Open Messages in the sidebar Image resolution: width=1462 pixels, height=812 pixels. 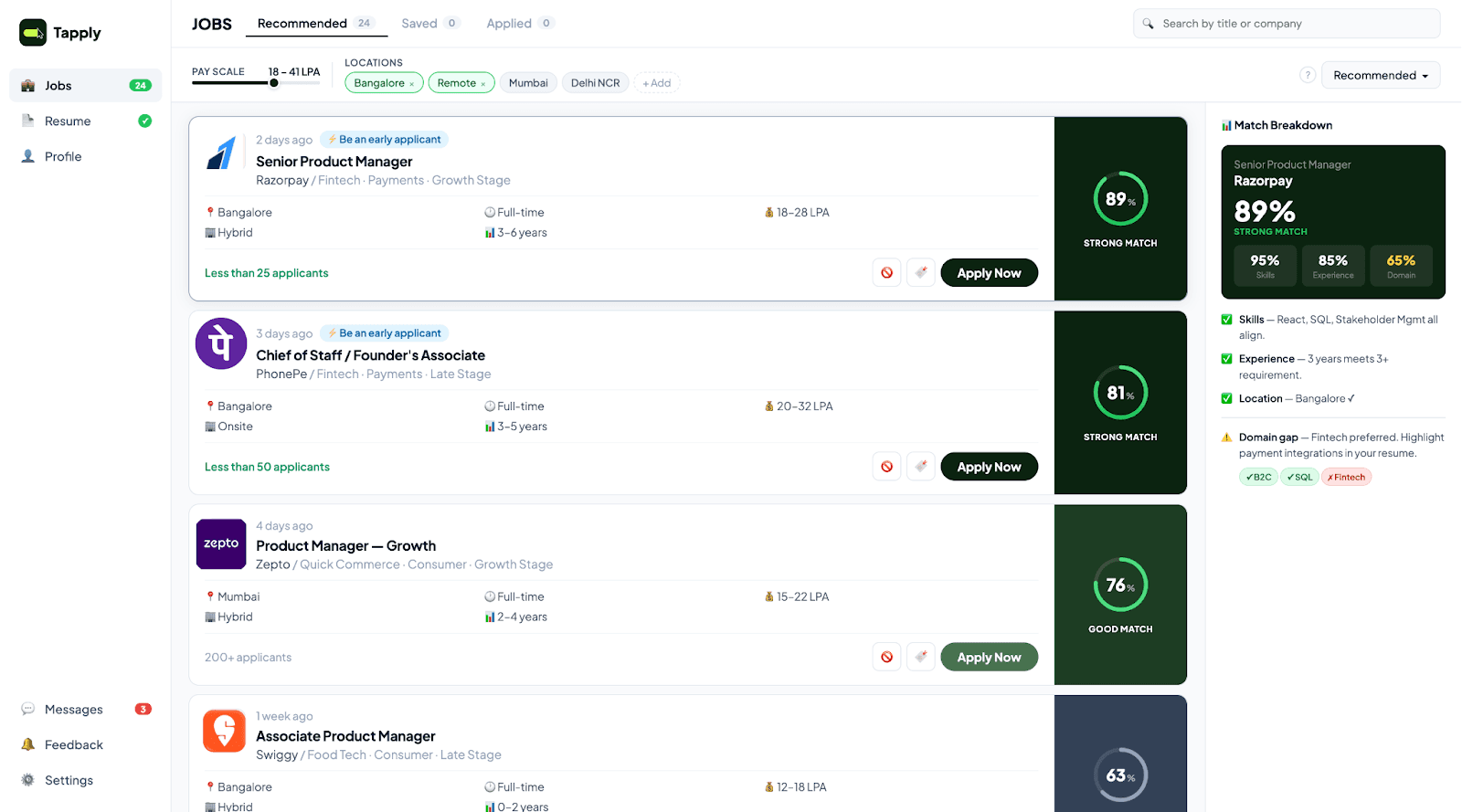(x=85, y=710)
